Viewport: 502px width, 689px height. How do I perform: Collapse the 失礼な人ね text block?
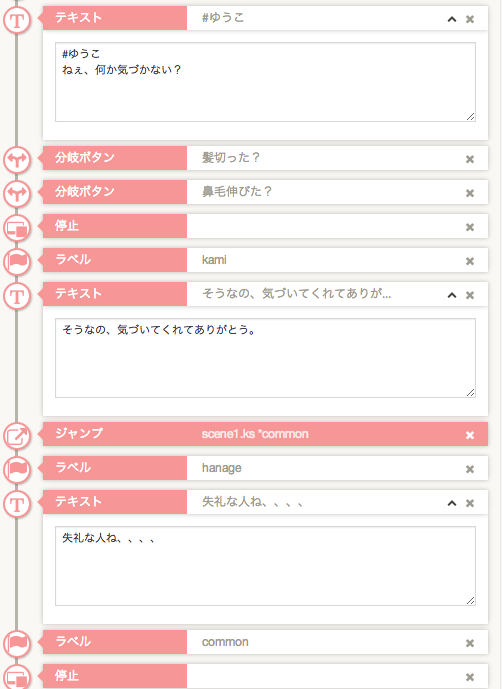click(x=451, y=503)
